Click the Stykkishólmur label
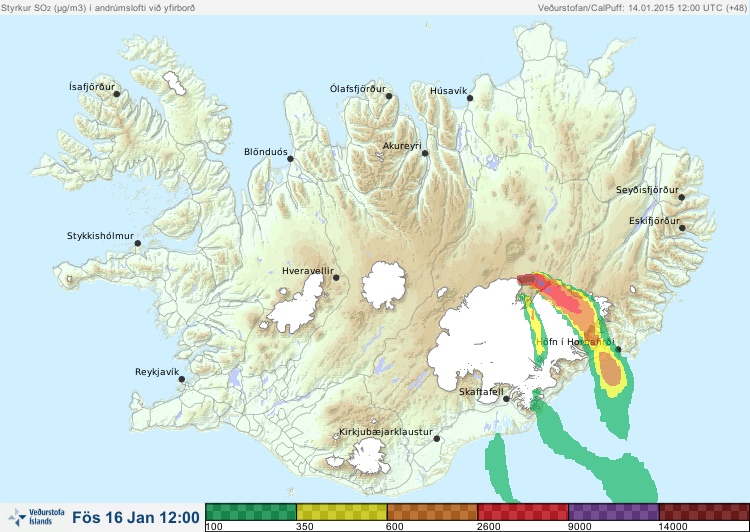This screenshot has height=532, width=750. (100, 236)
